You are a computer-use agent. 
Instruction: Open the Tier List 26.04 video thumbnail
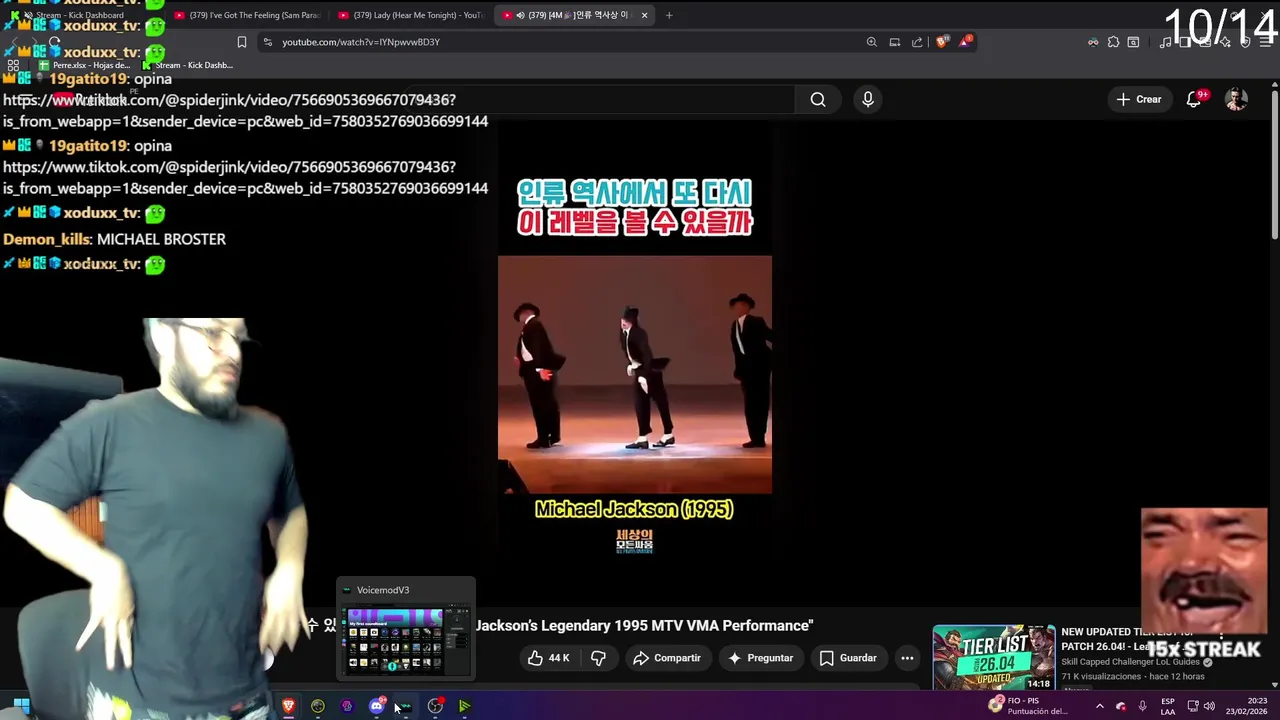pos(994,658)
